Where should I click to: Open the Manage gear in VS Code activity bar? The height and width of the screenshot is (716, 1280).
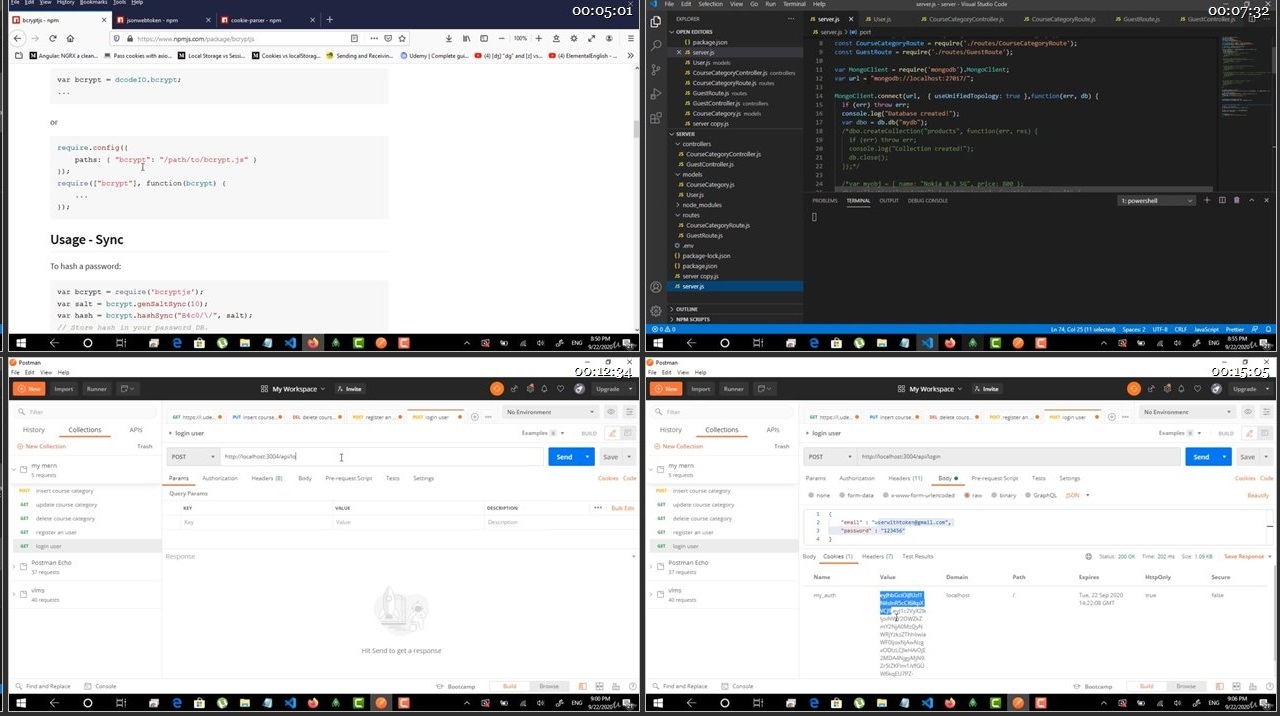[656, 311]
